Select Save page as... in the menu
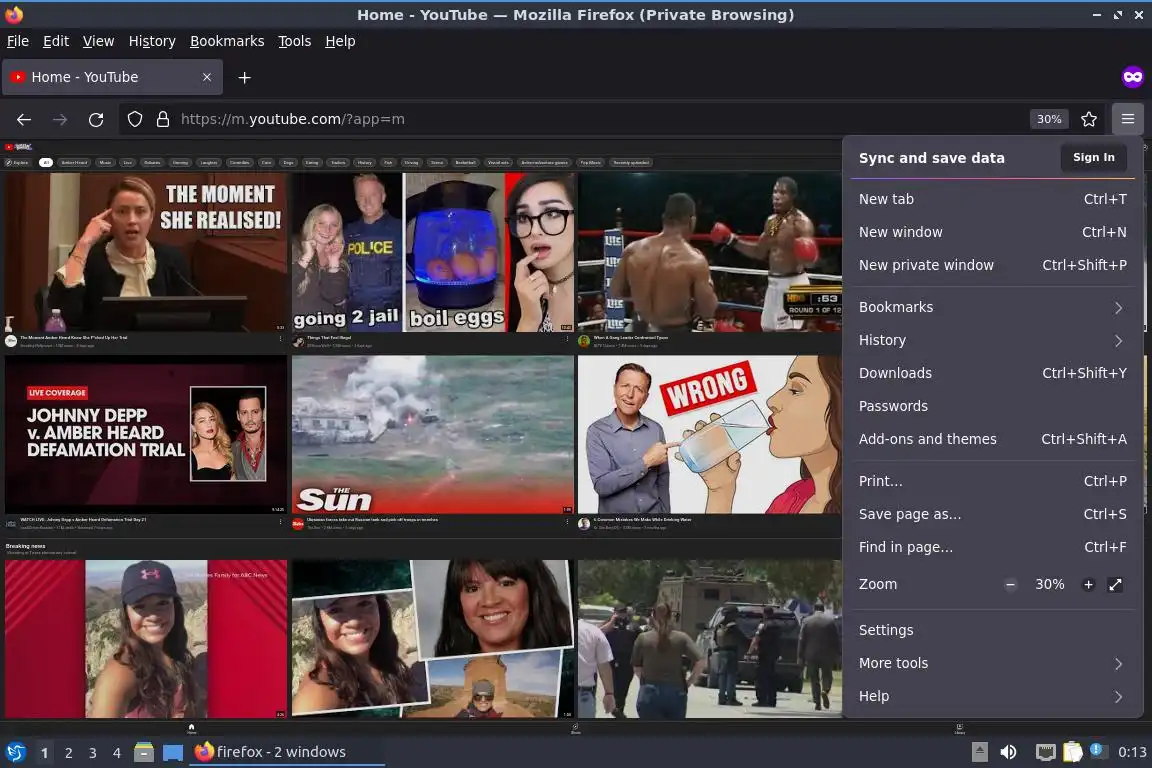The image size is (1152, 768). 991,514
